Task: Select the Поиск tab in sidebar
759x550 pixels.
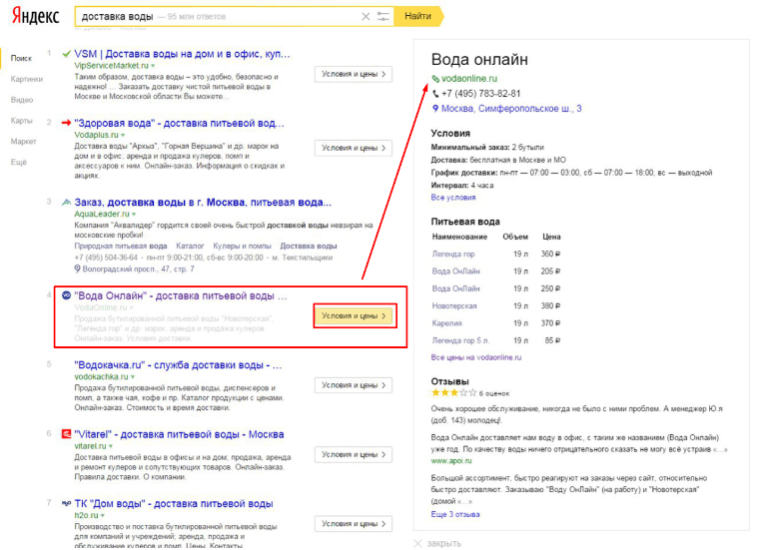Action: click(21, 58)
